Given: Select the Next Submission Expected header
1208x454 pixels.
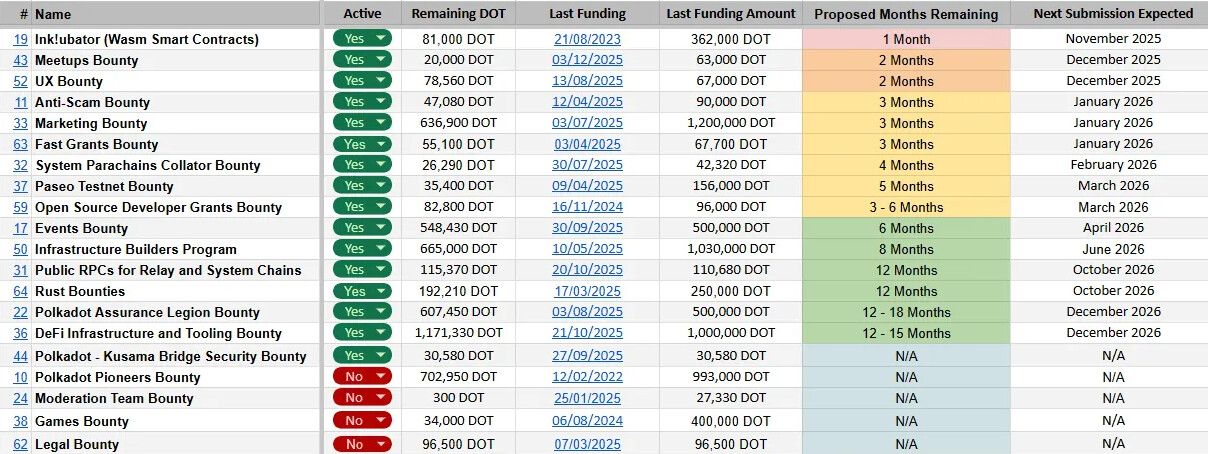Looking at the screenshot, I should (x=1113, y=14).
